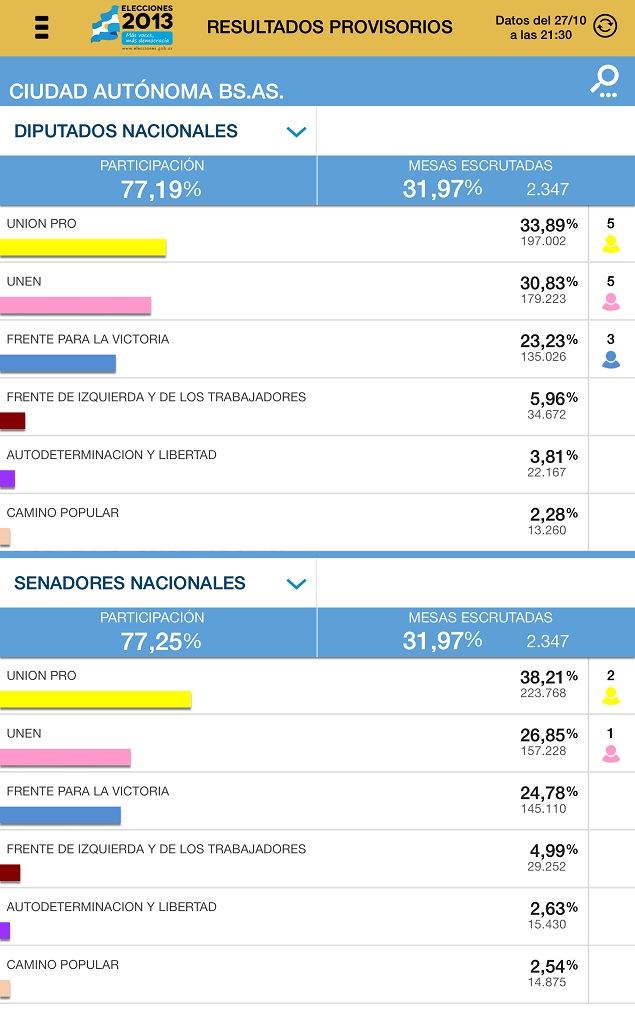The image size is (635, 1018).
Task: Open the magnifier search icon
Action: click(x=604, y=82)
